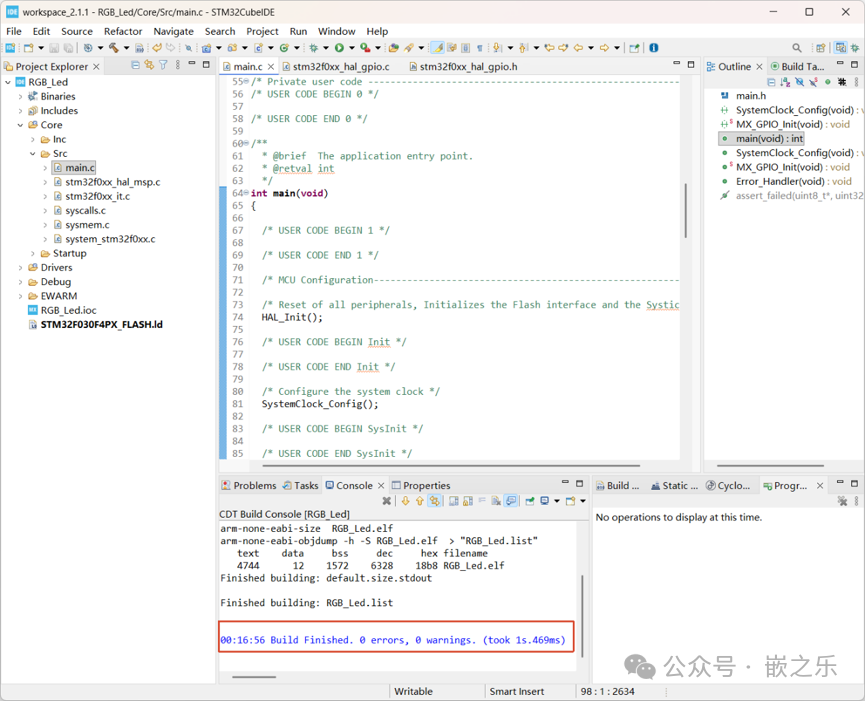Start the Debug bug icon
865x701 pixels.
pyautogui.click(x=313, y=47)
